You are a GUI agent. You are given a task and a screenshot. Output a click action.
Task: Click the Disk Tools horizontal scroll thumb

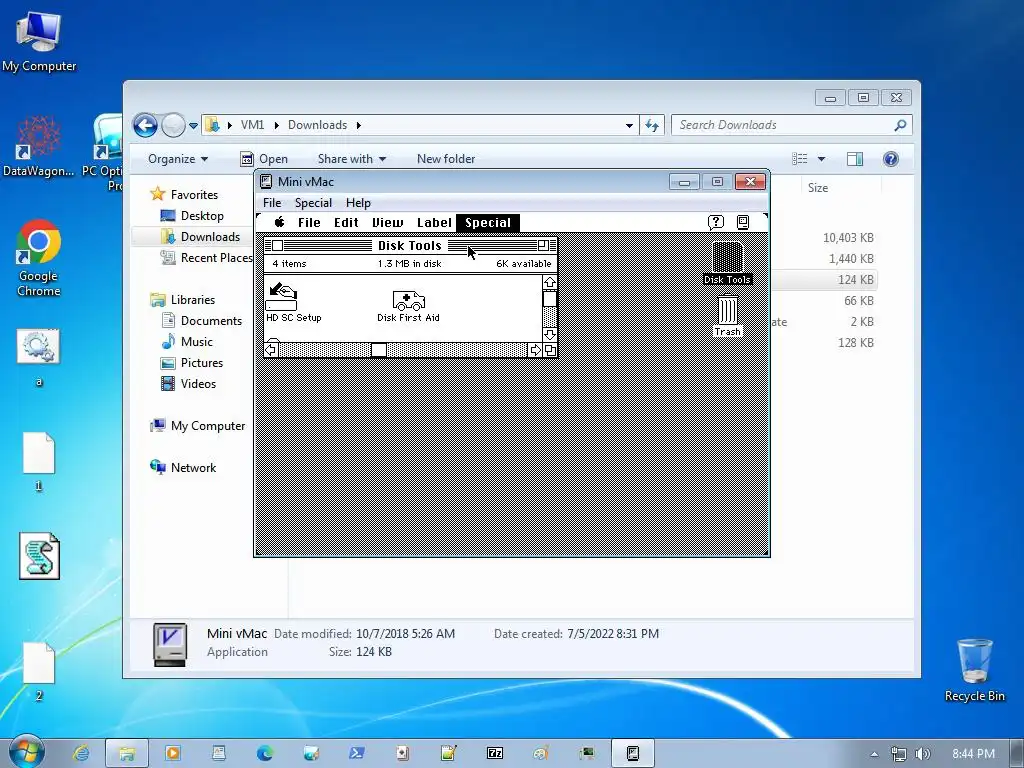pos(379,350)
